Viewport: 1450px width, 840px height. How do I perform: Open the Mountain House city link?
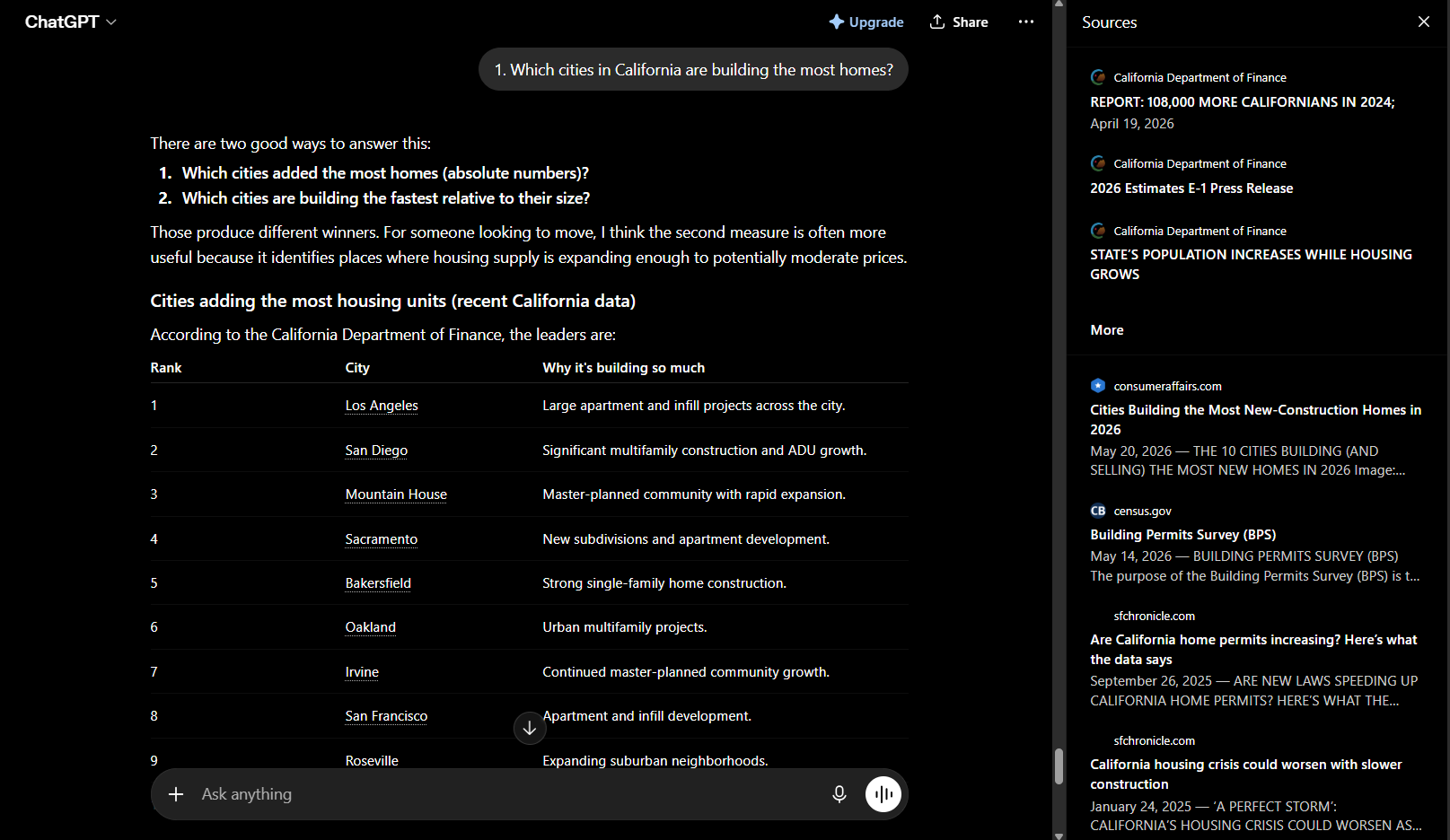click(396, 494)
